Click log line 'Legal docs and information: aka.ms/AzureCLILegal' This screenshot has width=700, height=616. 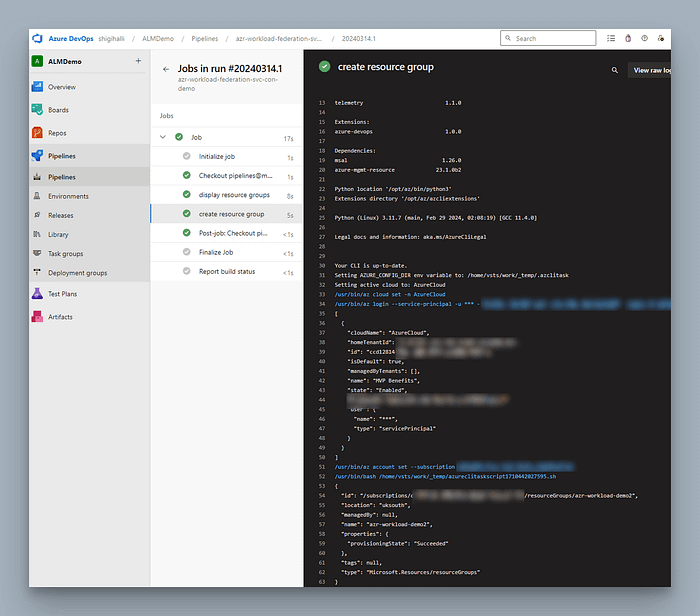click(411, 237)
